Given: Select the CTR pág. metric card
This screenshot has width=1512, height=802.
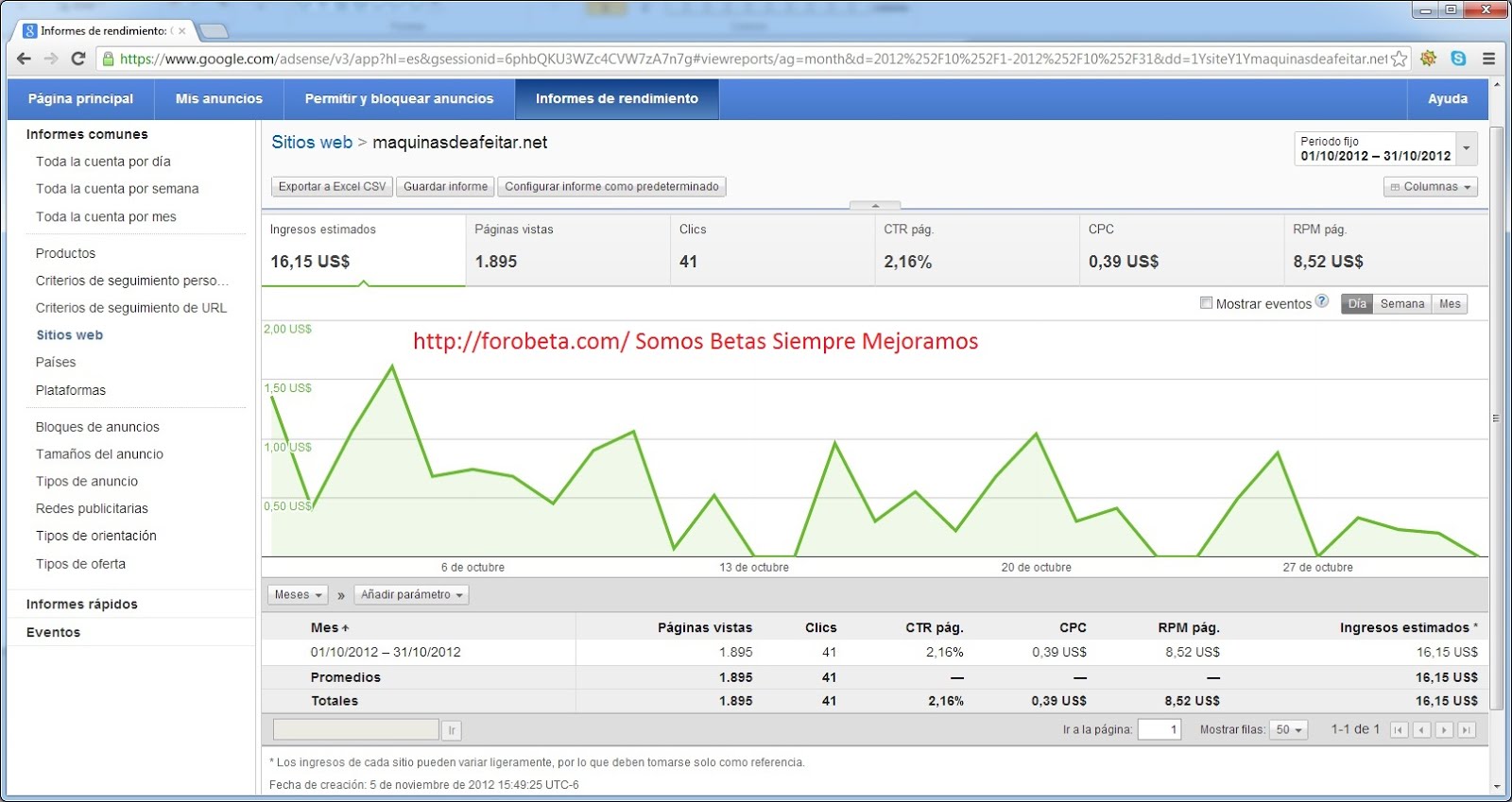Looking at the screenshot, I should click(x=977, y=250).
